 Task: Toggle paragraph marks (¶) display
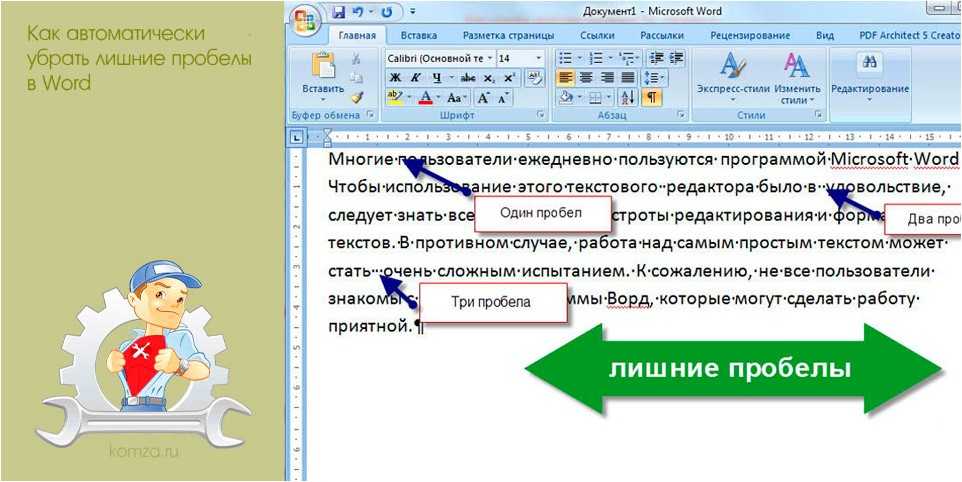[x=651, y=97]
